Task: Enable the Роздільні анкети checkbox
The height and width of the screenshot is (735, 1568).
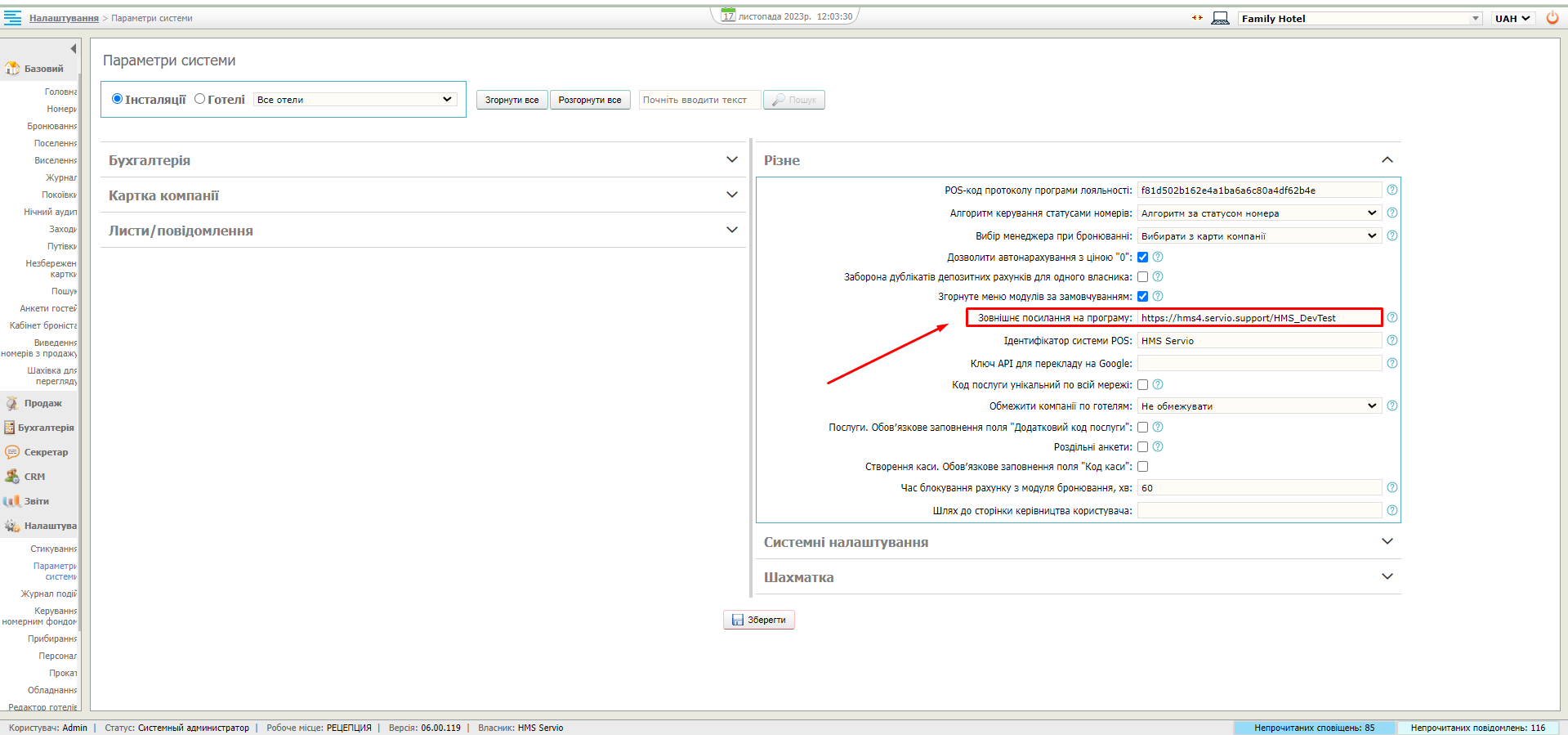Action: (x=1142, y=447)
